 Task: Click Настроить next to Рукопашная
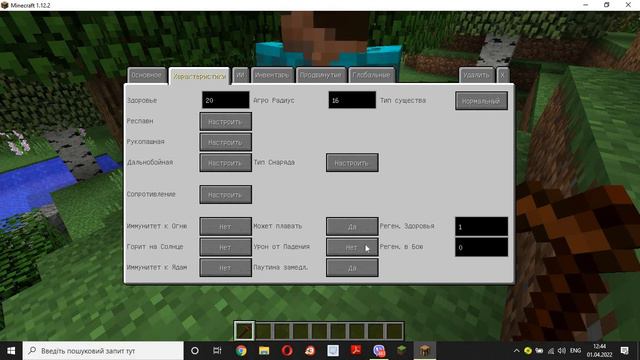tap(225, 142)
